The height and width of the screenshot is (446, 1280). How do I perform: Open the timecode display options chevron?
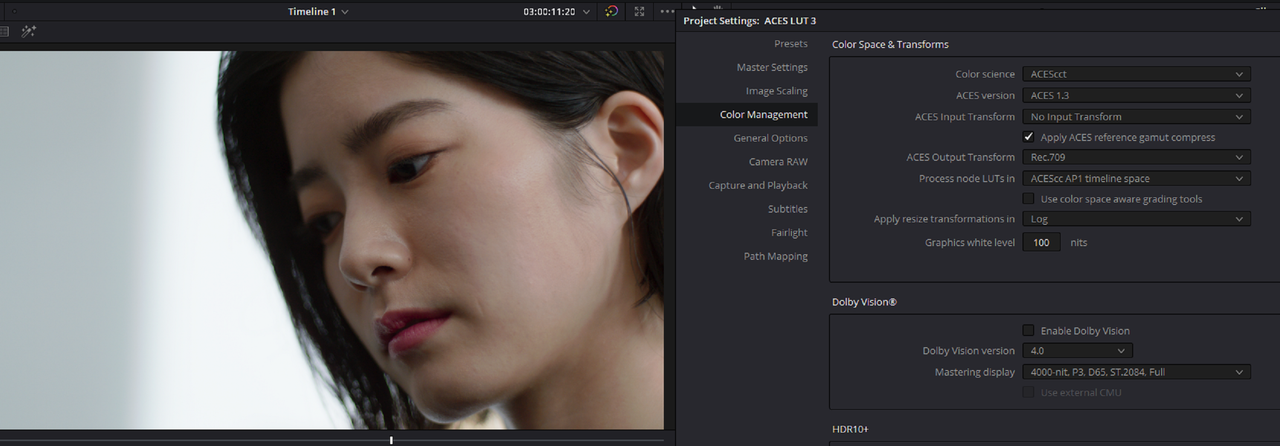[x=586, y=12]
